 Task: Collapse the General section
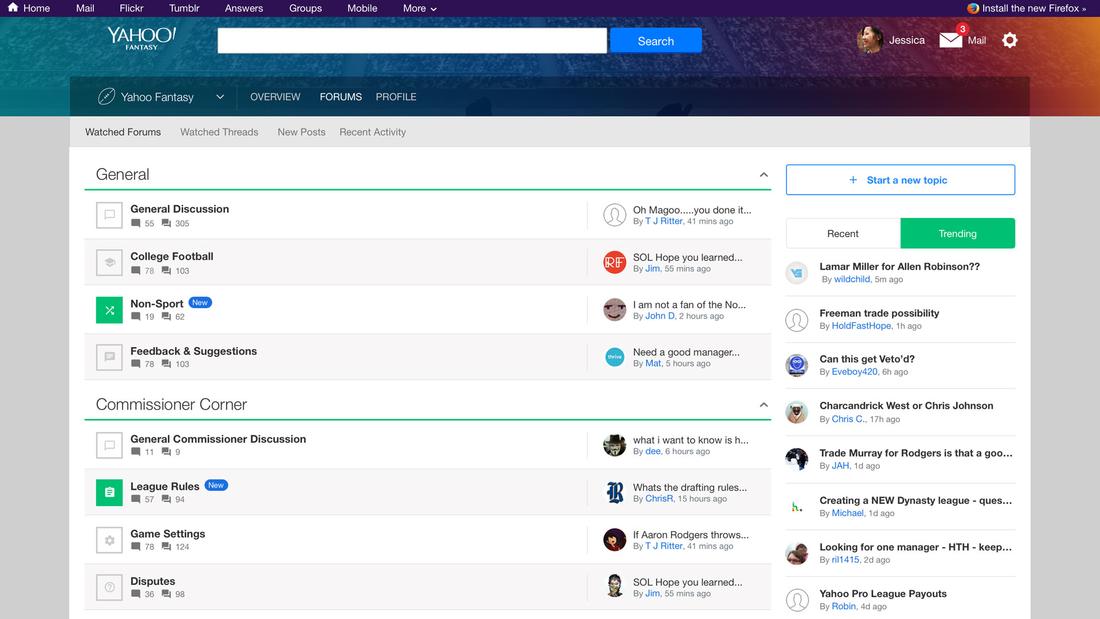[x=764, y=175]
